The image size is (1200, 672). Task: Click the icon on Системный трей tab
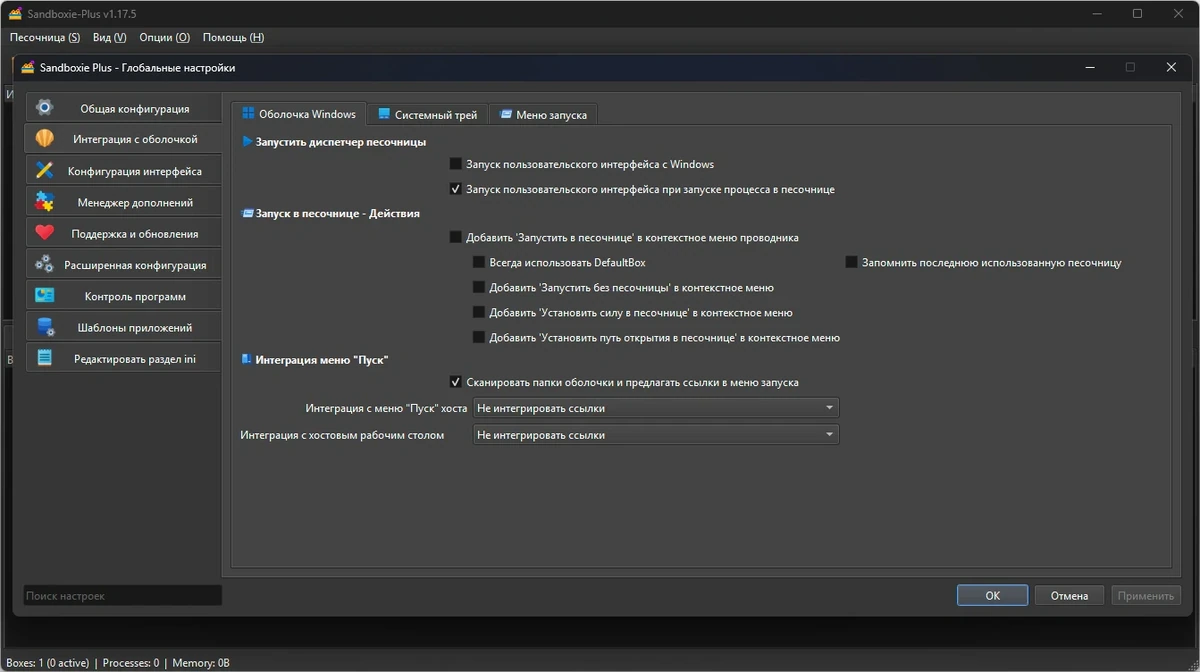pyautogui.click(x=384, y=115)
